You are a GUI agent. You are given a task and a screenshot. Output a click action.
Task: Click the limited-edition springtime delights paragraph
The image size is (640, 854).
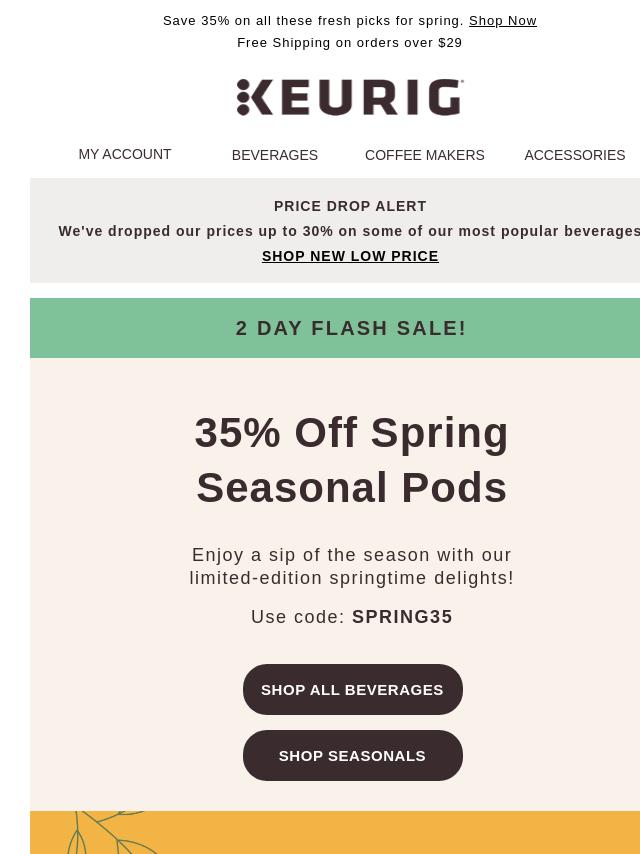point(351,566)
